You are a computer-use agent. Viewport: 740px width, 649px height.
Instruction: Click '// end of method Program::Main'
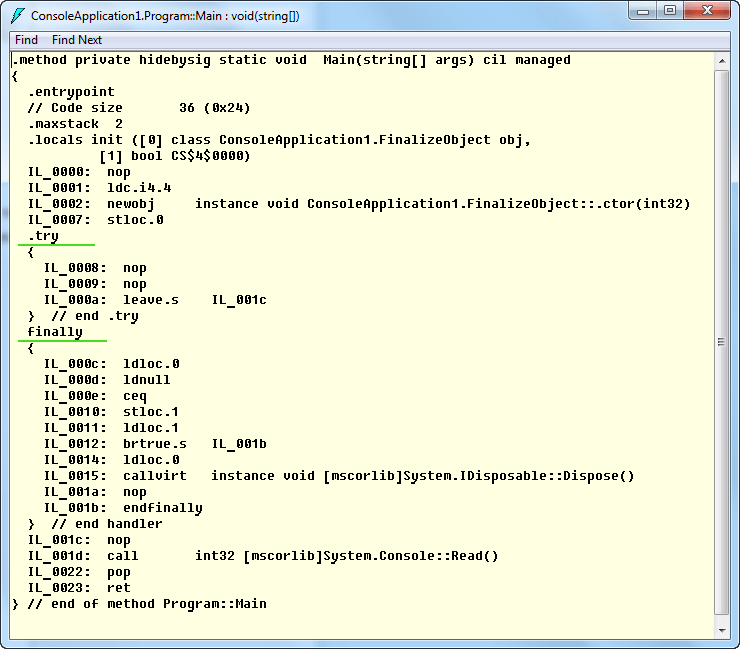pyautogui.click(x=147, y=604)
